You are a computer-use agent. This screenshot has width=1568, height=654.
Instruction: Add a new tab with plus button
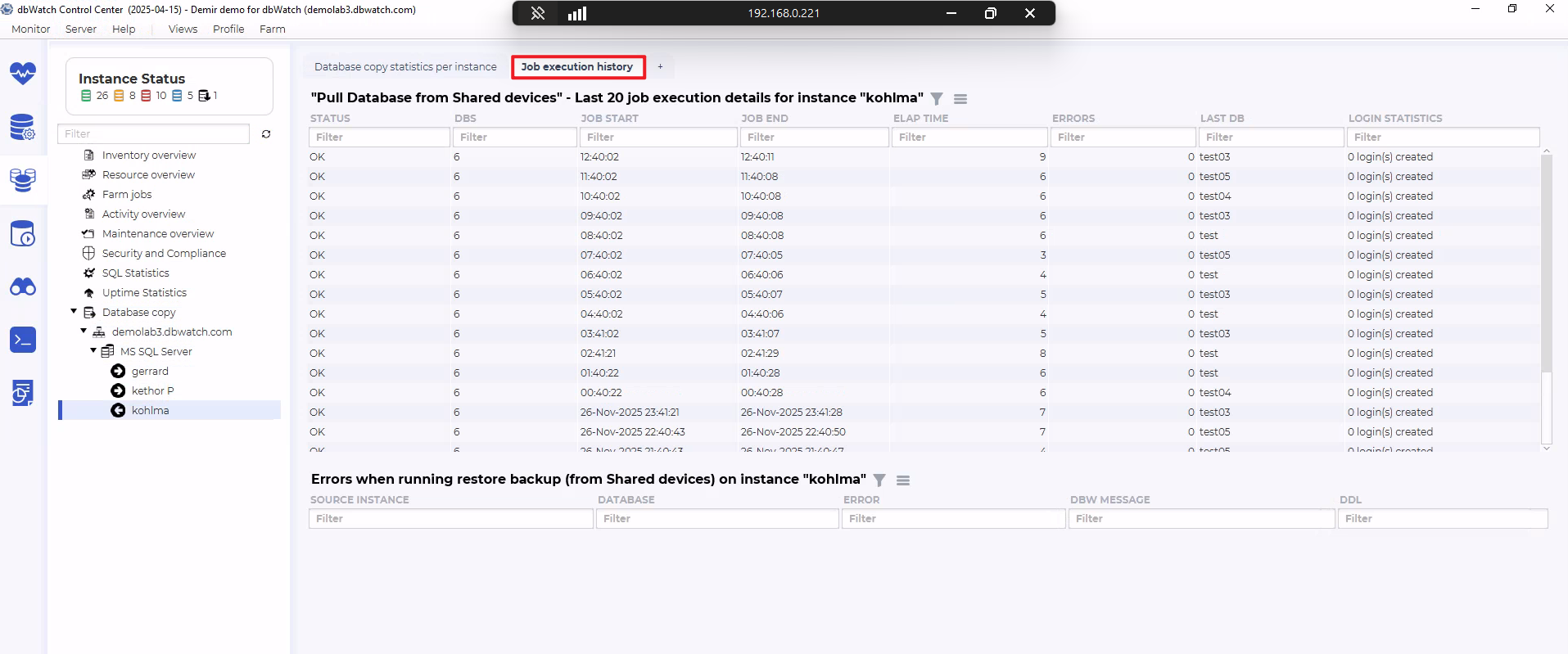click(x=660, y=67)
